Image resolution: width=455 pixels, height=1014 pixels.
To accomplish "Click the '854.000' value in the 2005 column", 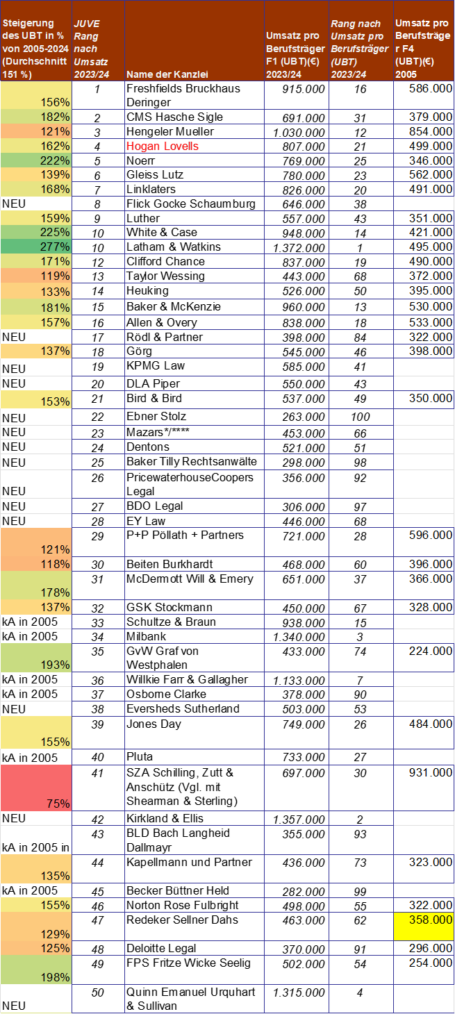I will pyautogui.click(x=424, y=131).
